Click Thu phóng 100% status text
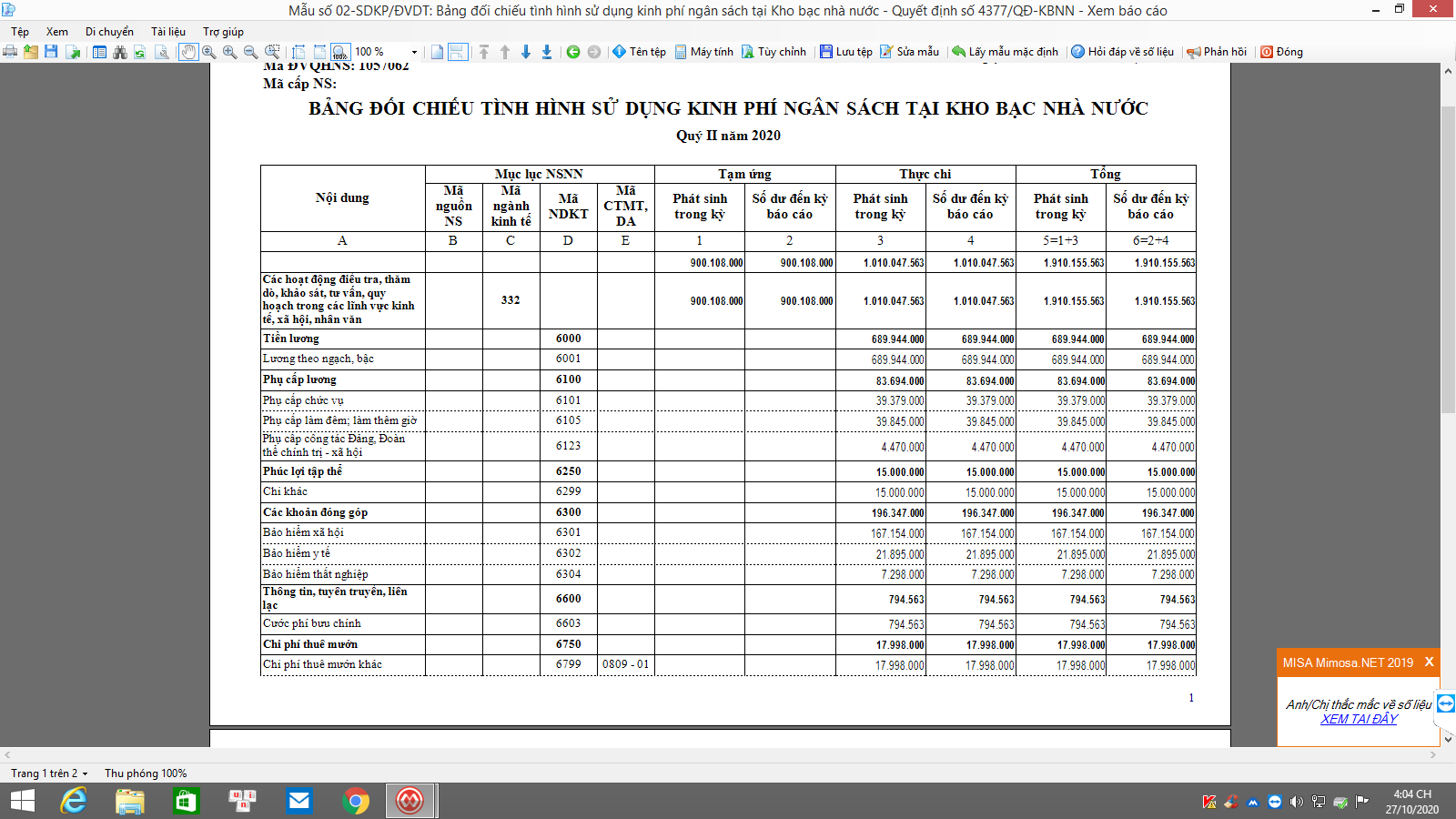This screenshot has width=1456, height=819. pos(146,773)
